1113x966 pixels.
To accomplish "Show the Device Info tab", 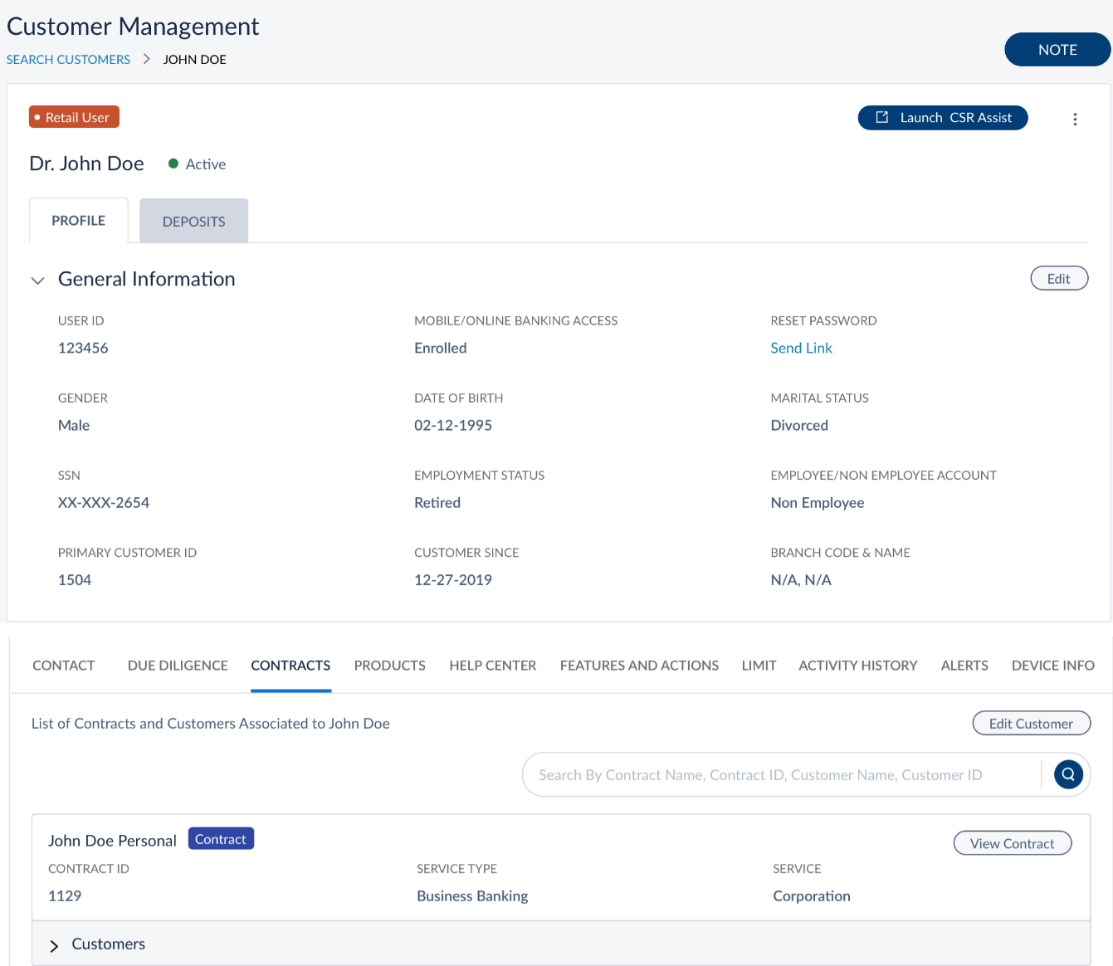I will 1052,665.
